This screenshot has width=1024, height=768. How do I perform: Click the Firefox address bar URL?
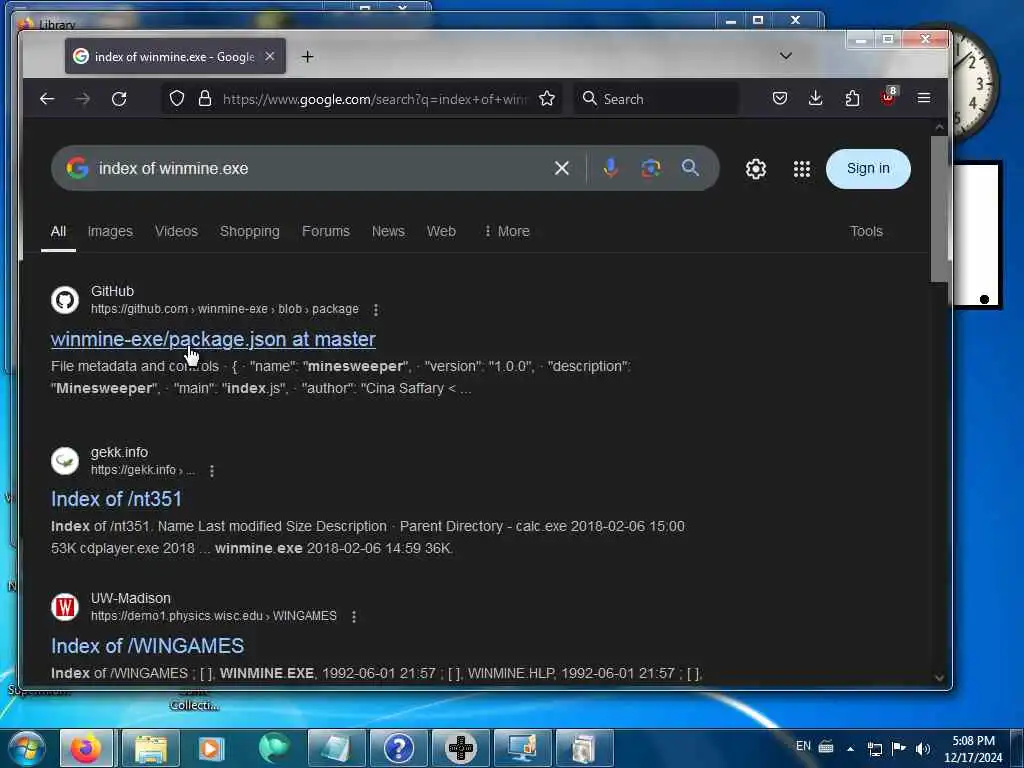coord(374,99)
